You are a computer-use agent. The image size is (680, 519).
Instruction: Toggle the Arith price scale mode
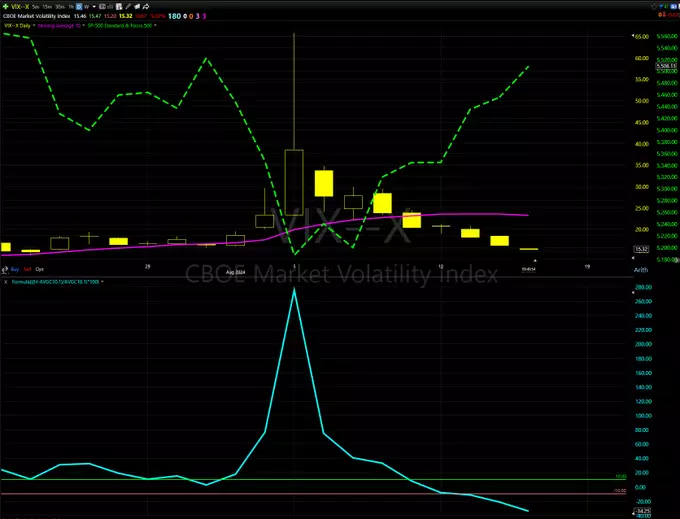click(x=641, y=270)
